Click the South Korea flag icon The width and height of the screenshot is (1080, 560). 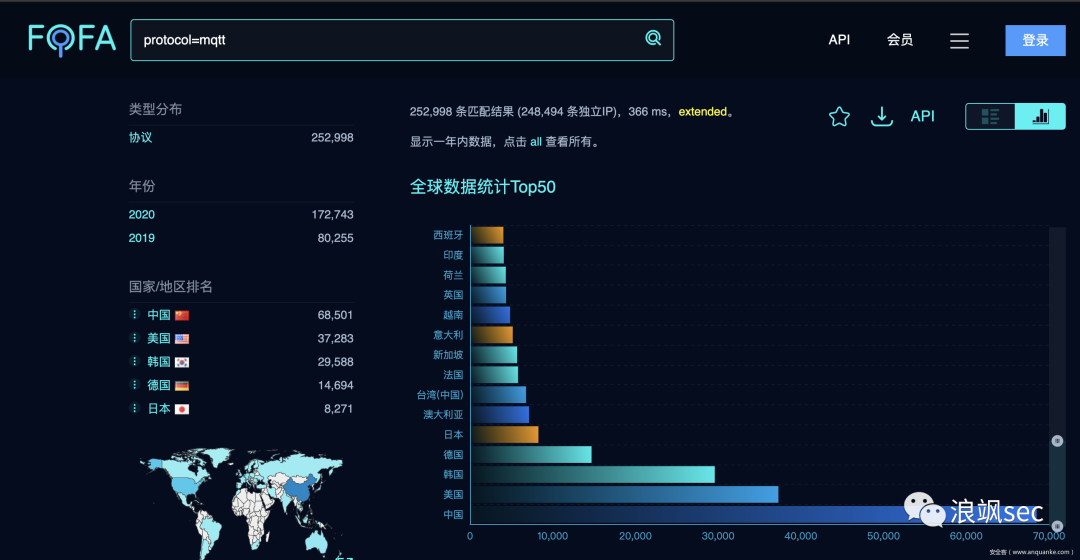pos(182,362)
